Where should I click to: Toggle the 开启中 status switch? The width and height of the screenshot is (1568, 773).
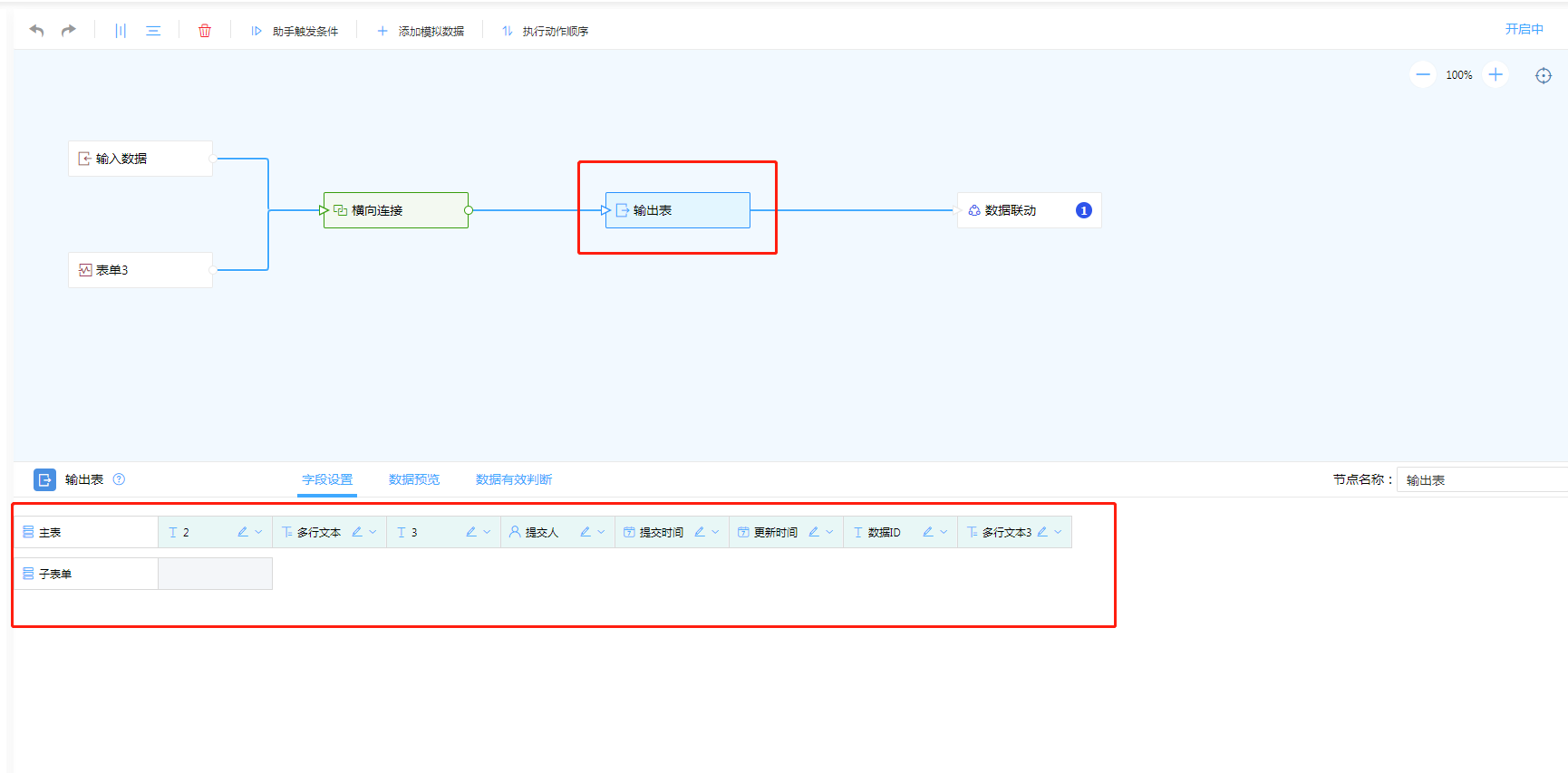(1524, 29)
